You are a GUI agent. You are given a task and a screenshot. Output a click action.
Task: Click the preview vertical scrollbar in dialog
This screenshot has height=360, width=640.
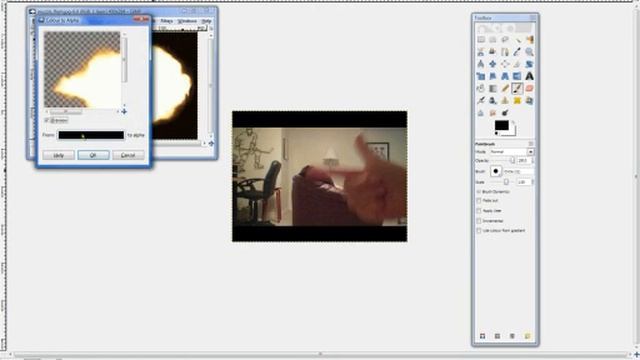coord(124,69)
